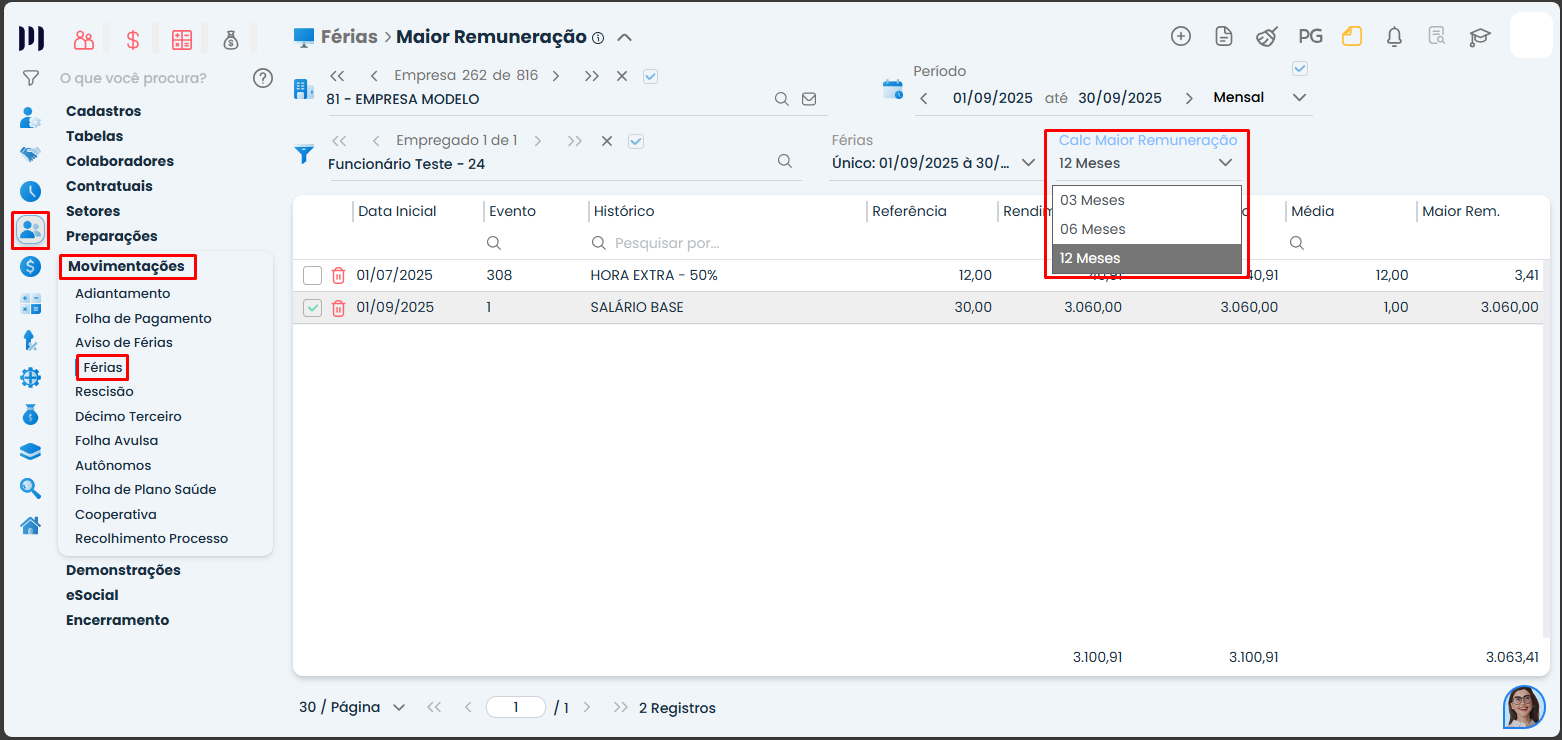Image resolution: width=1562 pixels, height=740 pixels.
Task: Click the clock icon in left sidebar
Action: click(30, 191)
